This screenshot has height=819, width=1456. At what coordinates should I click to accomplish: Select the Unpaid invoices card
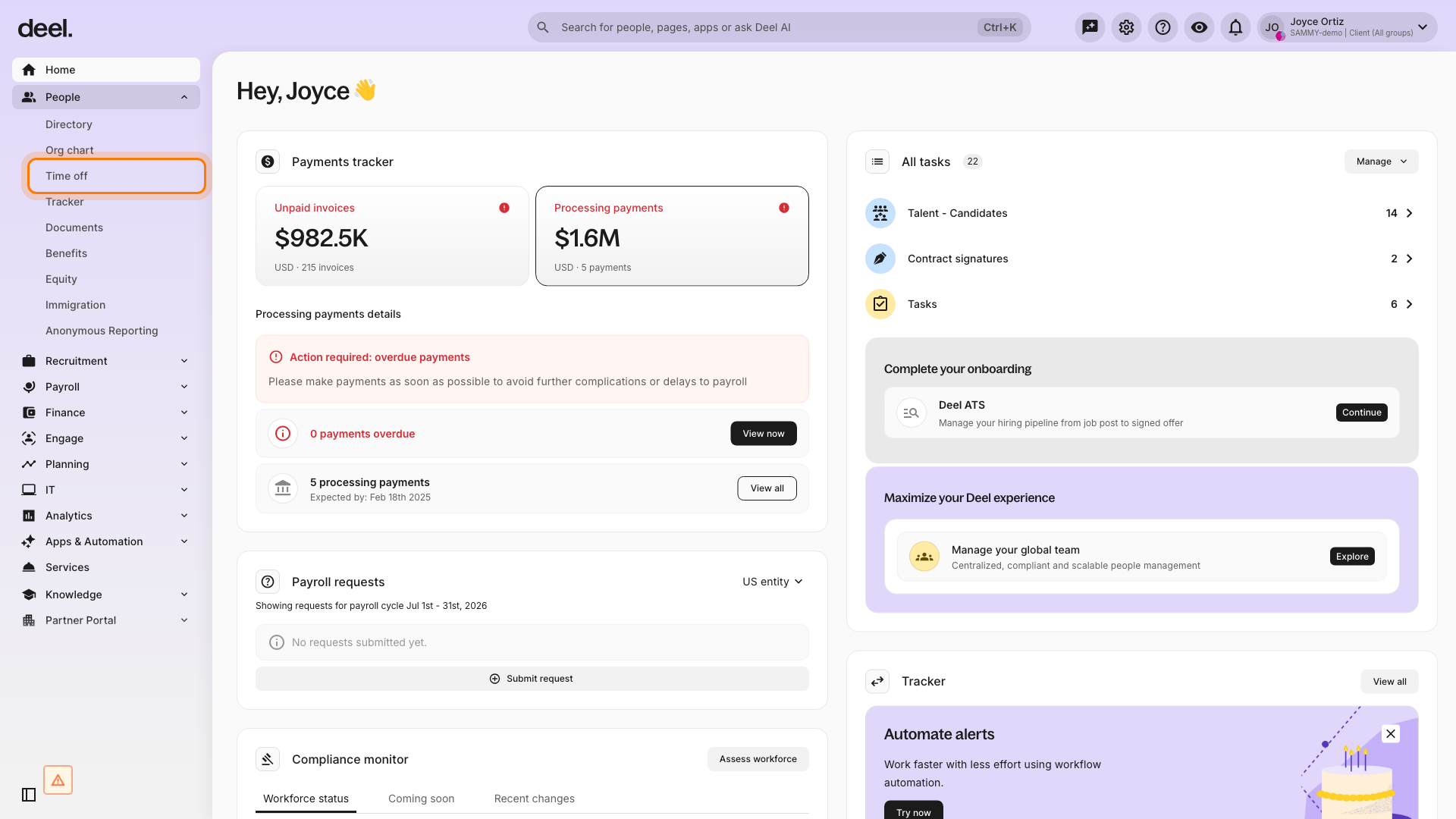pyautogui.click(x=392, y=236)
